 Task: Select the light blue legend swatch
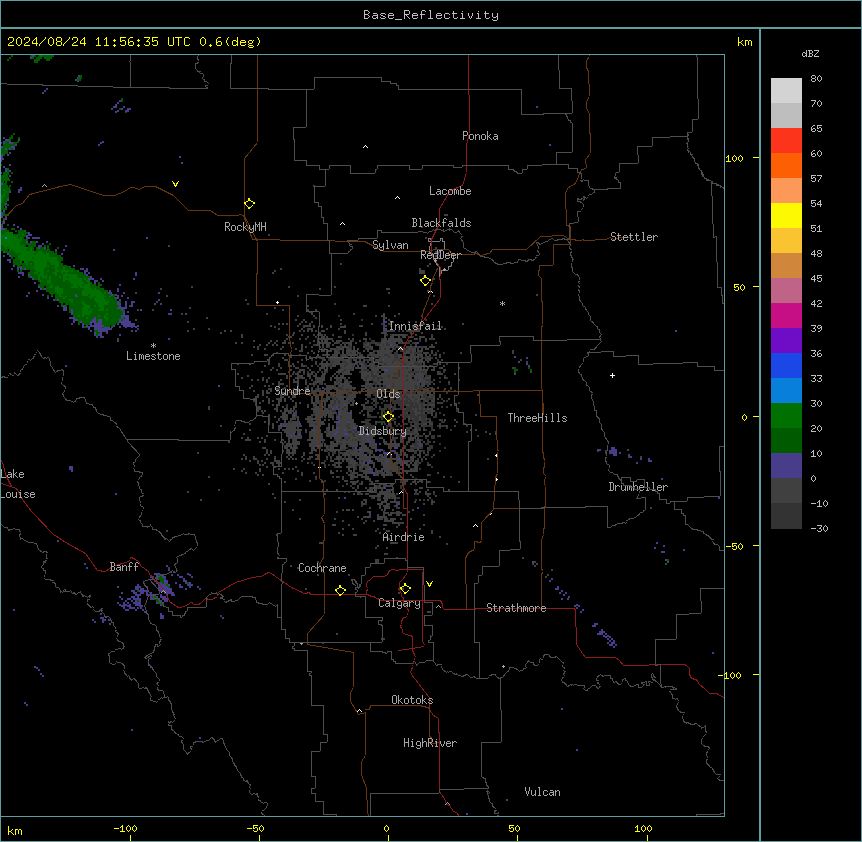click(786, 390)
